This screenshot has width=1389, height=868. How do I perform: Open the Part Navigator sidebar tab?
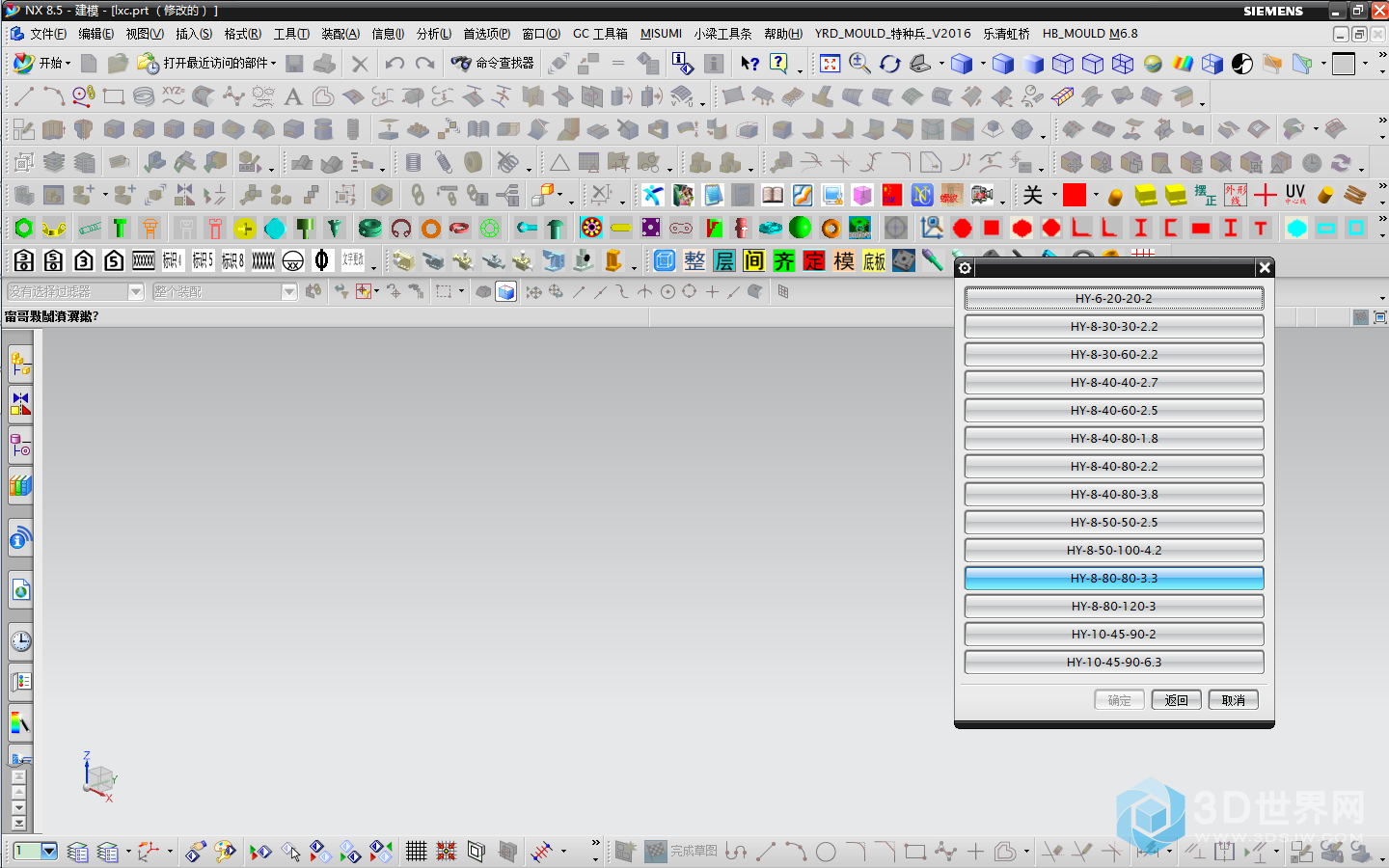coord(20,446)
